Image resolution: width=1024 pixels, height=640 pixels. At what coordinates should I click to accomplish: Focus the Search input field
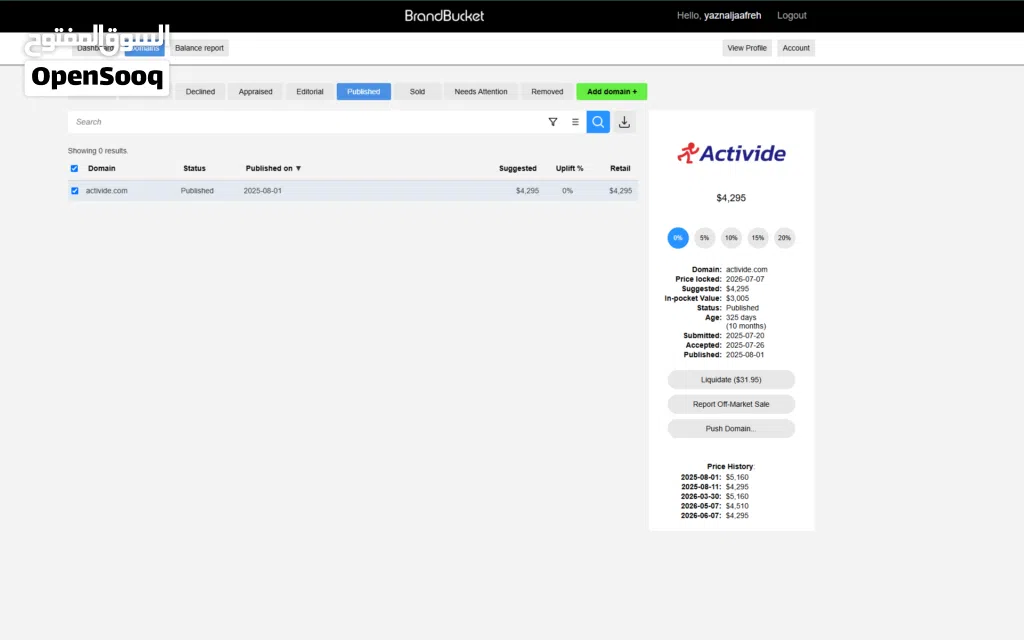coord(307,122)
